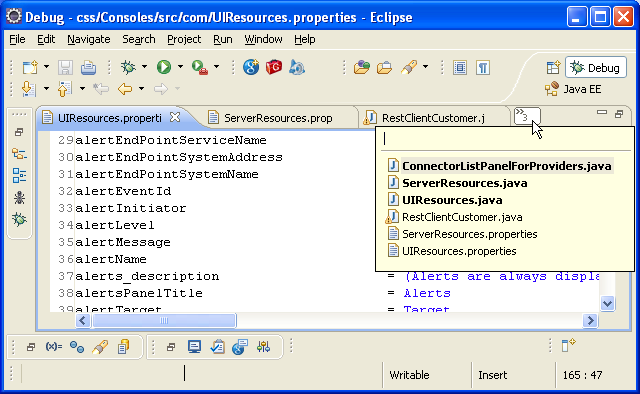Click the globe icon in bottom toolbar
Viewport: 640px width, 394px height.
coord(240,347)
